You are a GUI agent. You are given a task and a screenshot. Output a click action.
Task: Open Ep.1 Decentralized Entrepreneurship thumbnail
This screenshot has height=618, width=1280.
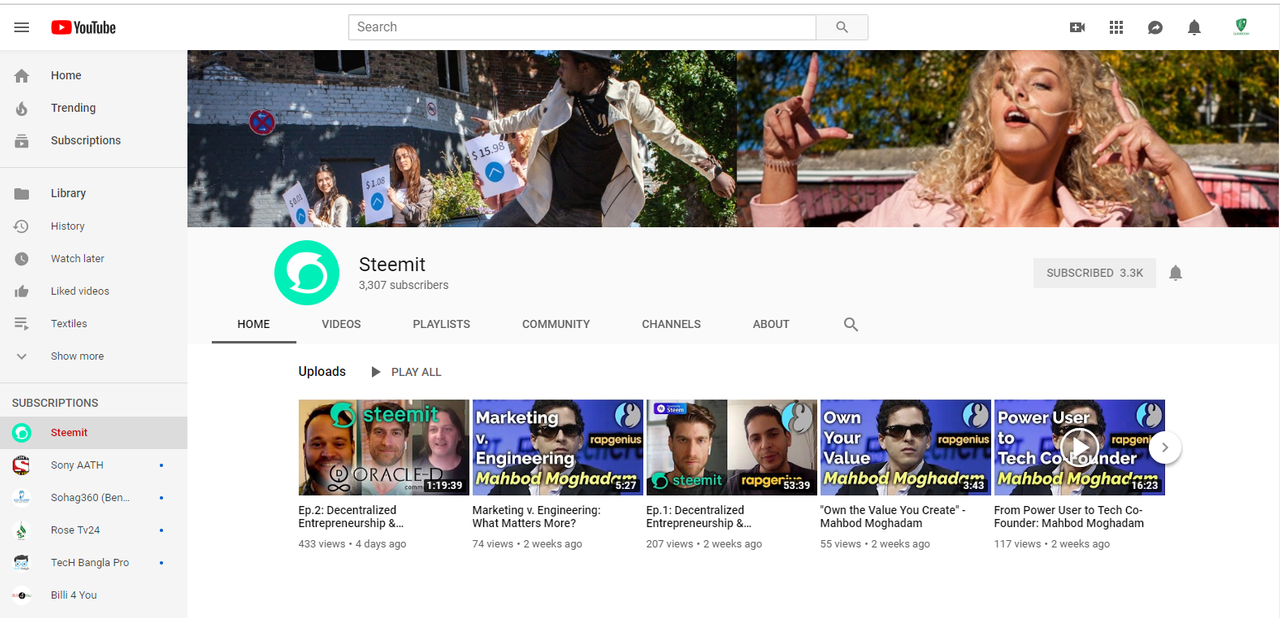click(x=731, y=447)
